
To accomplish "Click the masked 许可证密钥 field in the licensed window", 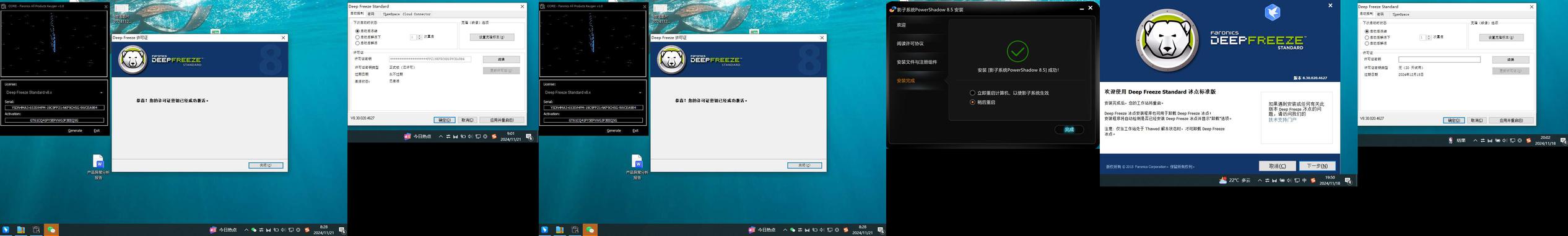I will click(x=430, y=59).
